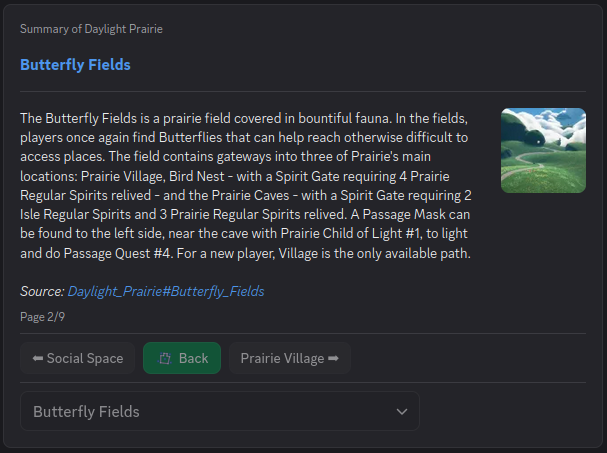607x453 pixels.
Task: Open the Butterfly Fields location dropdown
Action: [219, 412]
